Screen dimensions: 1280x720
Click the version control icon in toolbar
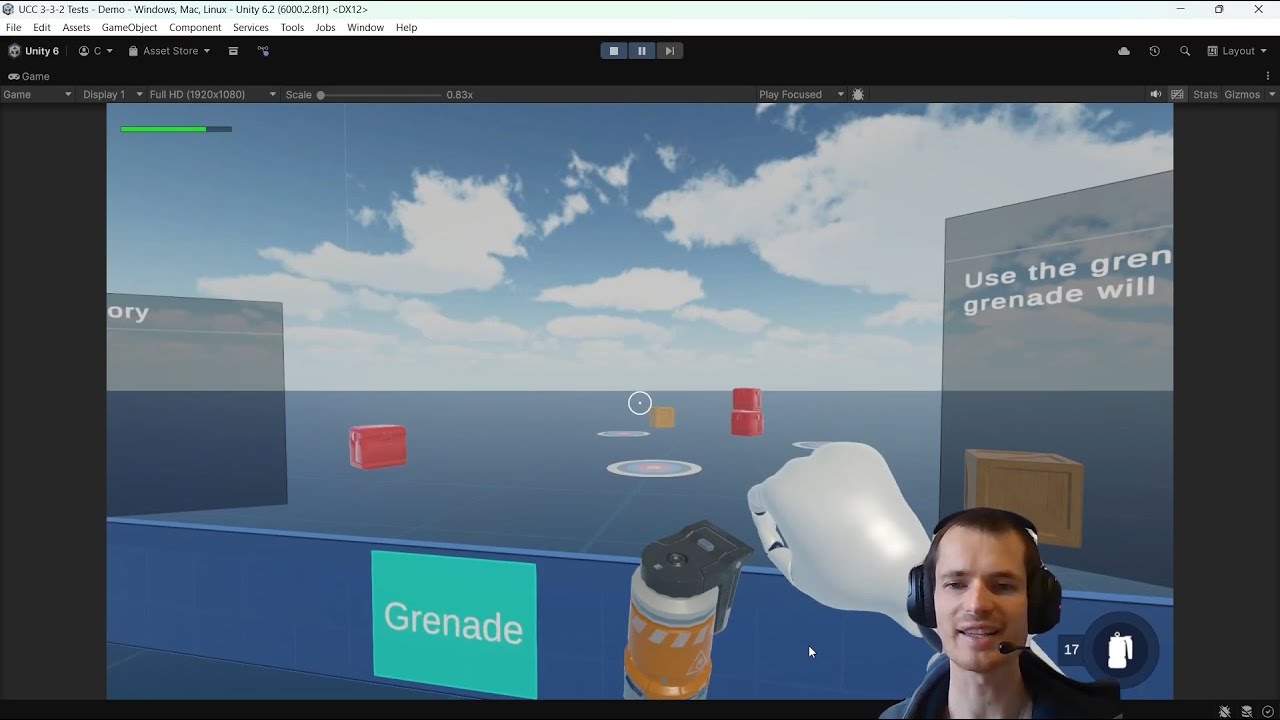pyautogui.click(x=263, y=51)
